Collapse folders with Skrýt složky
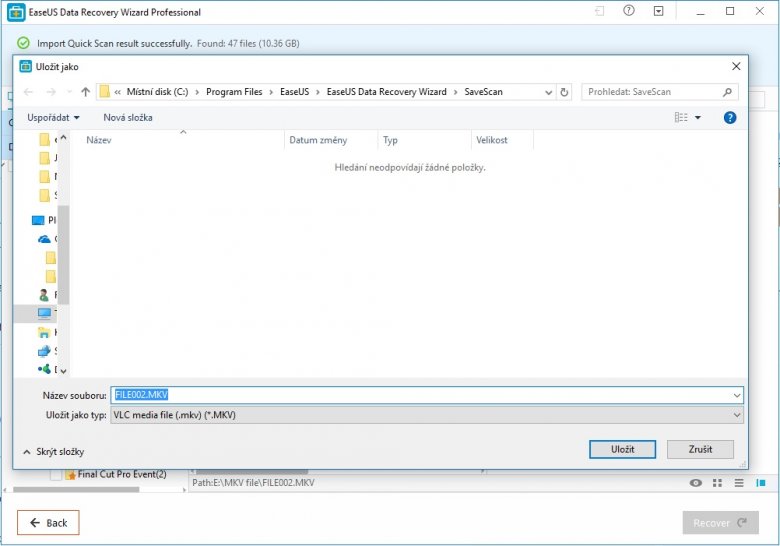This screenshot has height=546, width=780. click(x=54, y=452)
